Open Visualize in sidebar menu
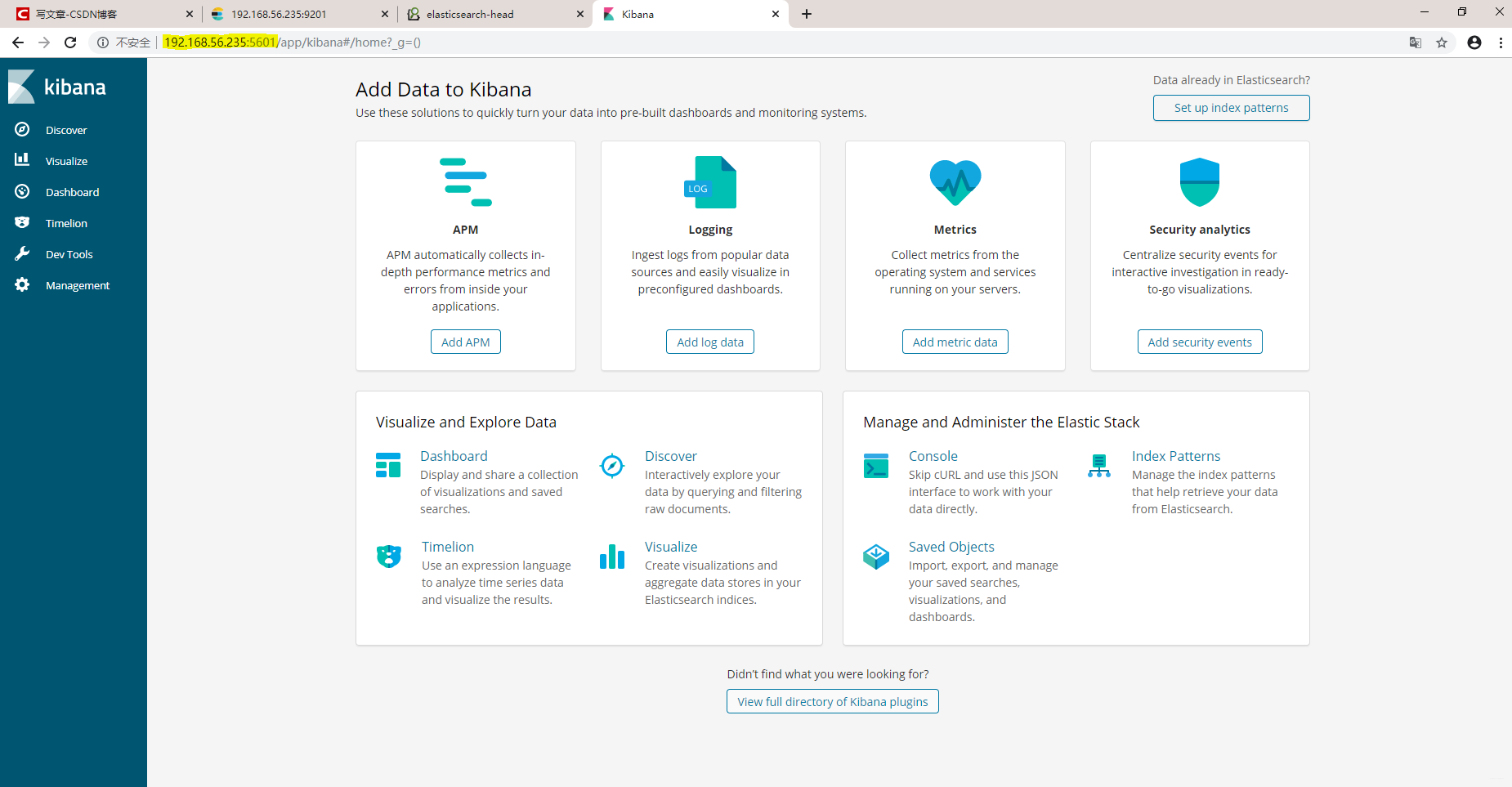 [66, 161]
